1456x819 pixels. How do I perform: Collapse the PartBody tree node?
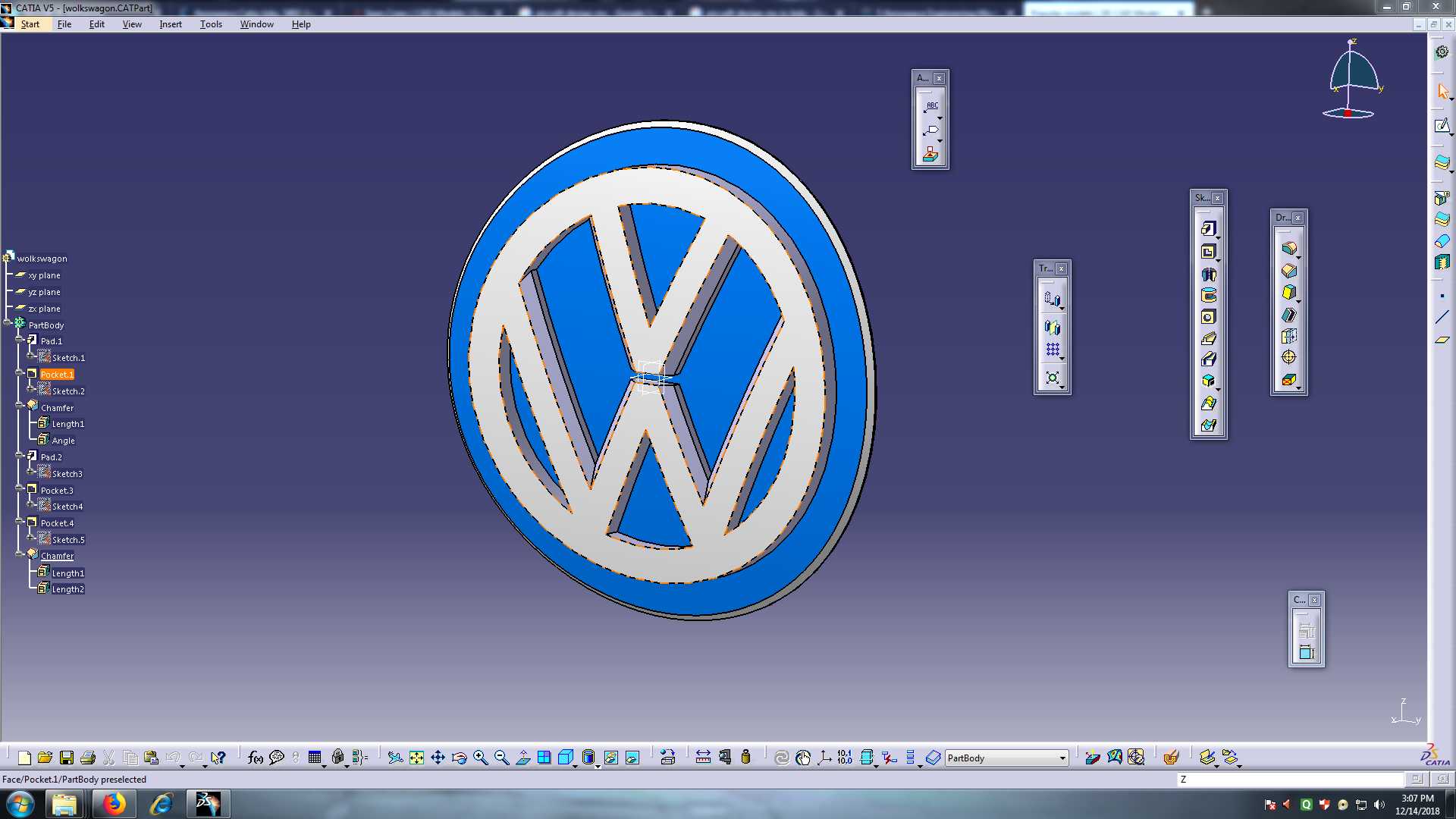(7, 323)
